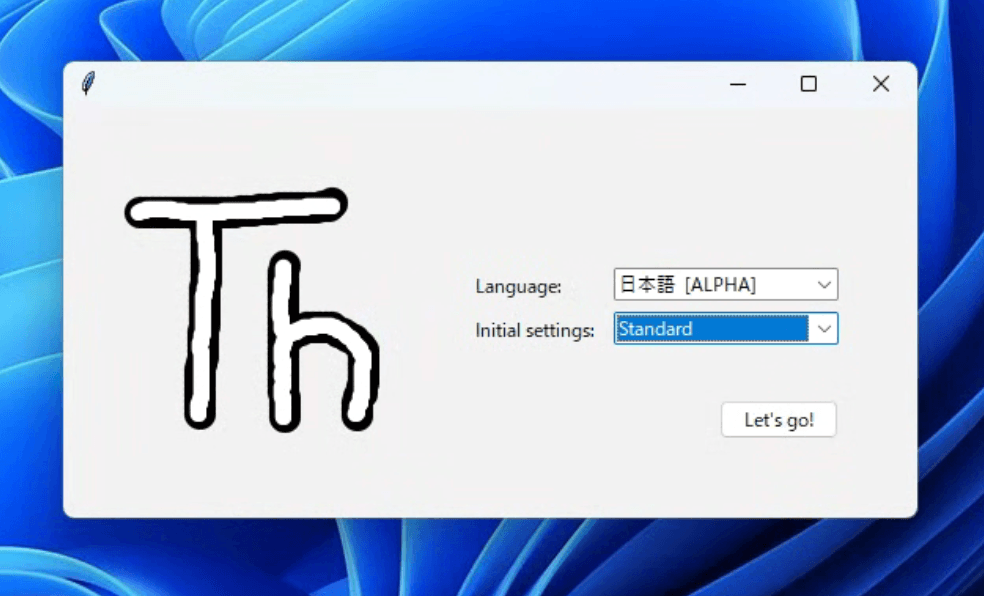Click the Language: label
Screen dimensions: 984x596
click(519, 287)
